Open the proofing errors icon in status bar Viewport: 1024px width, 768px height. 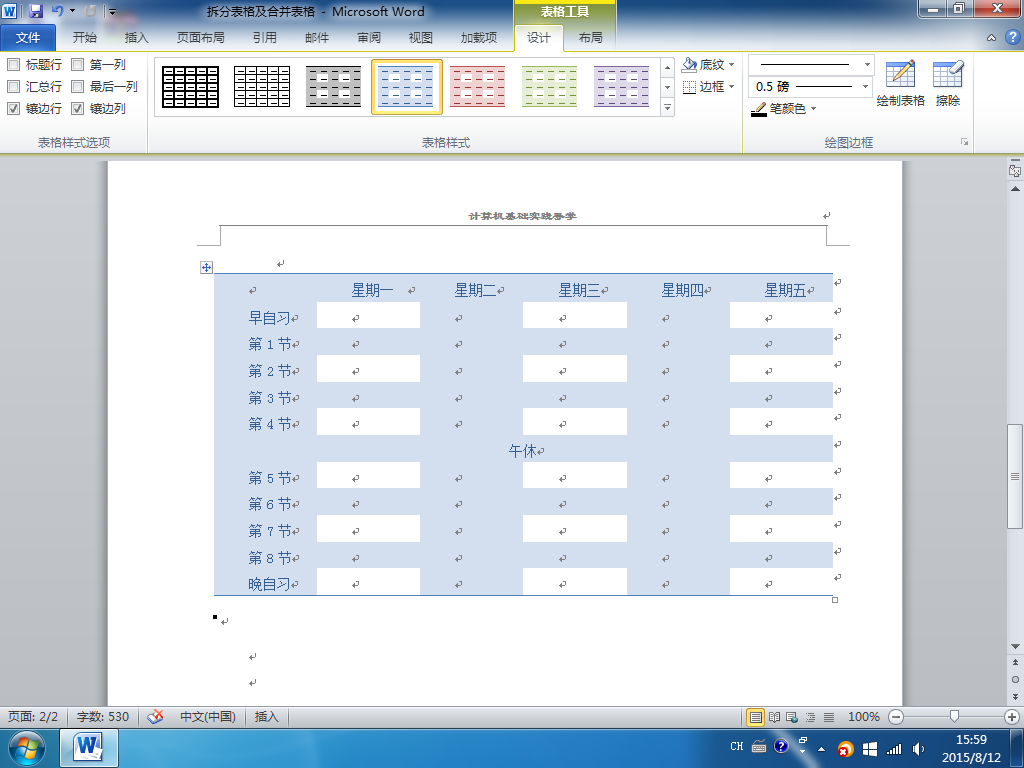155,716
